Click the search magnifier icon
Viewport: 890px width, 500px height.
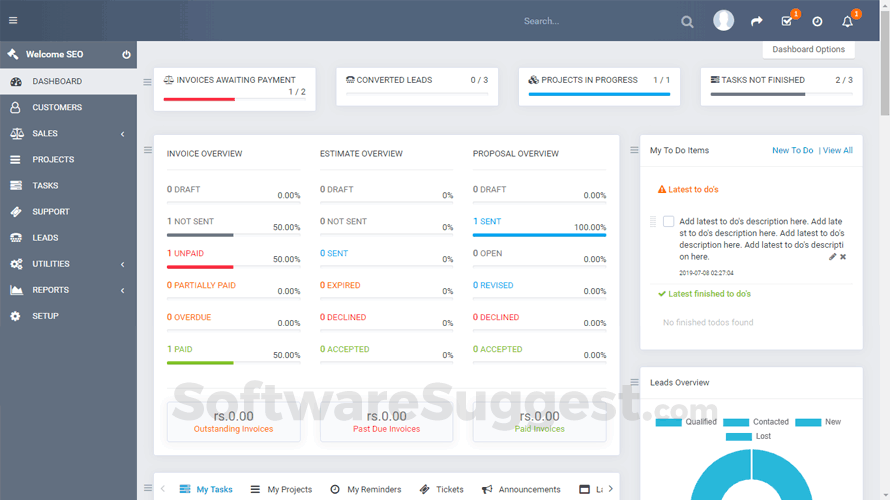[x=687, y=21]
